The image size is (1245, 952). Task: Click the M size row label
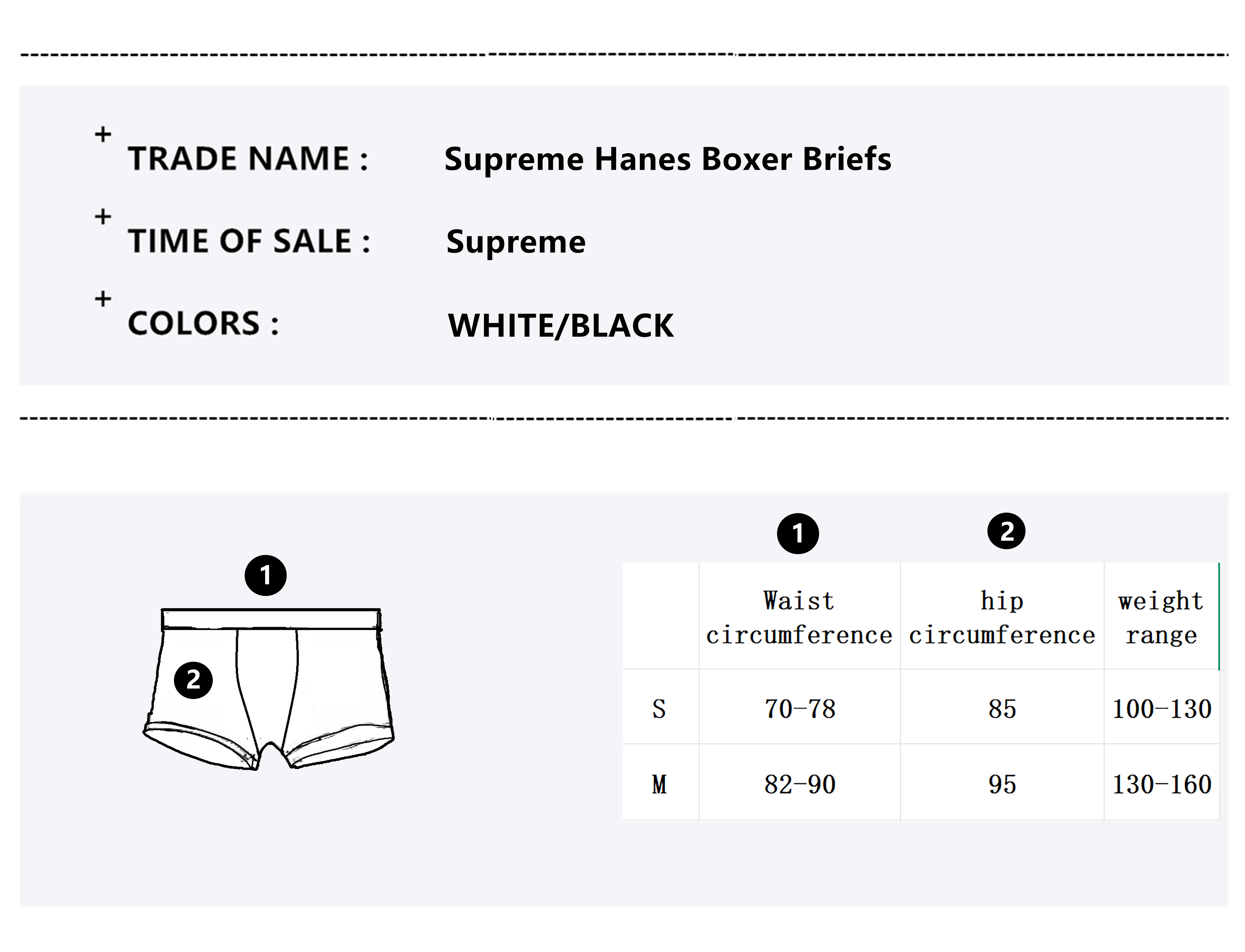pyautogui.click(x=659, y=785)
